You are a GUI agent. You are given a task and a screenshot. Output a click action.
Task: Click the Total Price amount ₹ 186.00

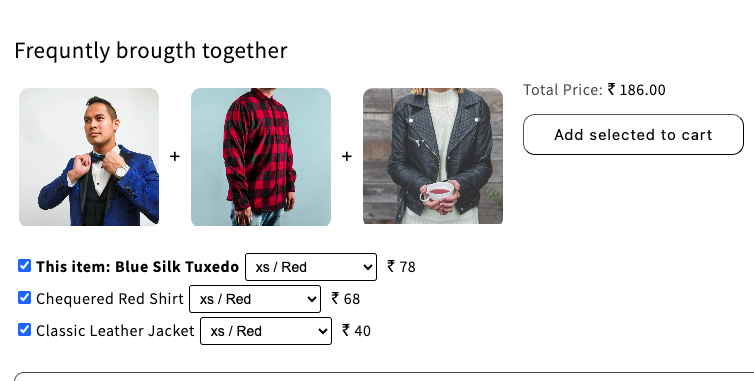637,90
